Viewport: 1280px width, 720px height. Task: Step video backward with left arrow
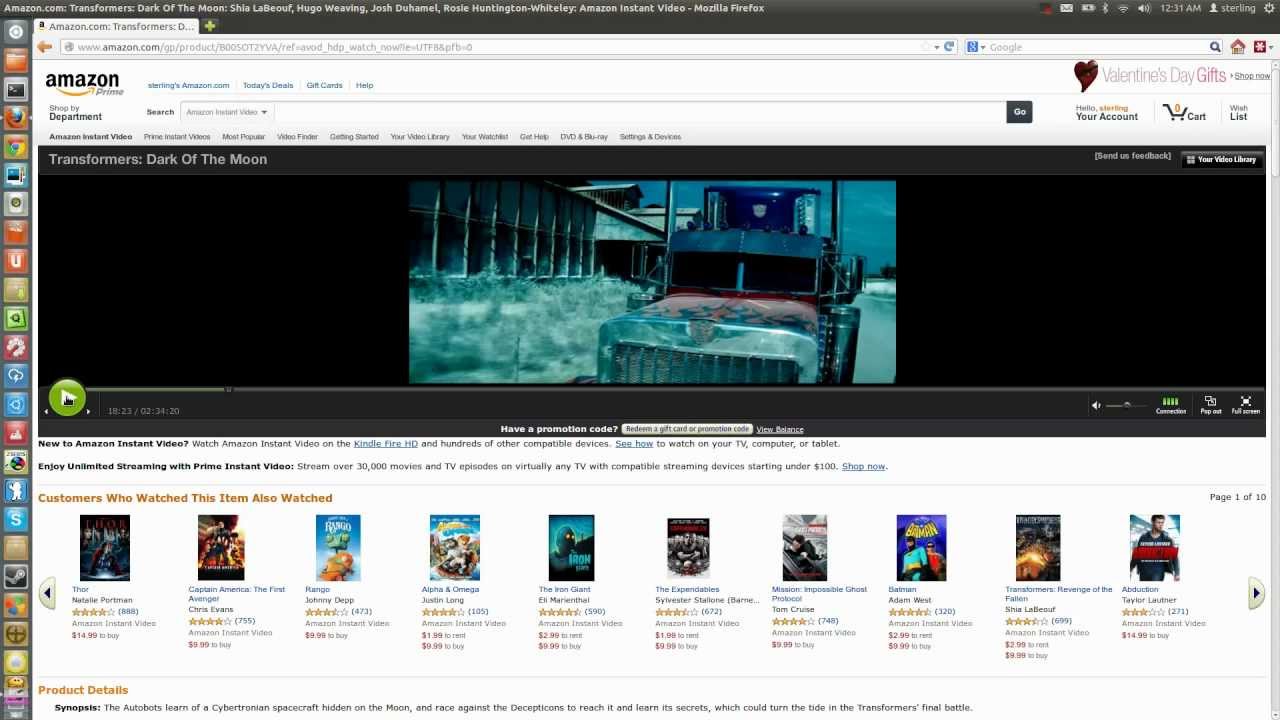pyautogui.click(x=46, y=411)
